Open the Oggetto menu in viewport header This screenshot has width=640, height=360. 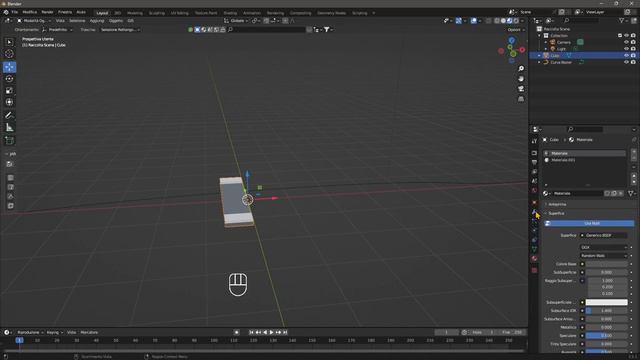tap(116, 20)
